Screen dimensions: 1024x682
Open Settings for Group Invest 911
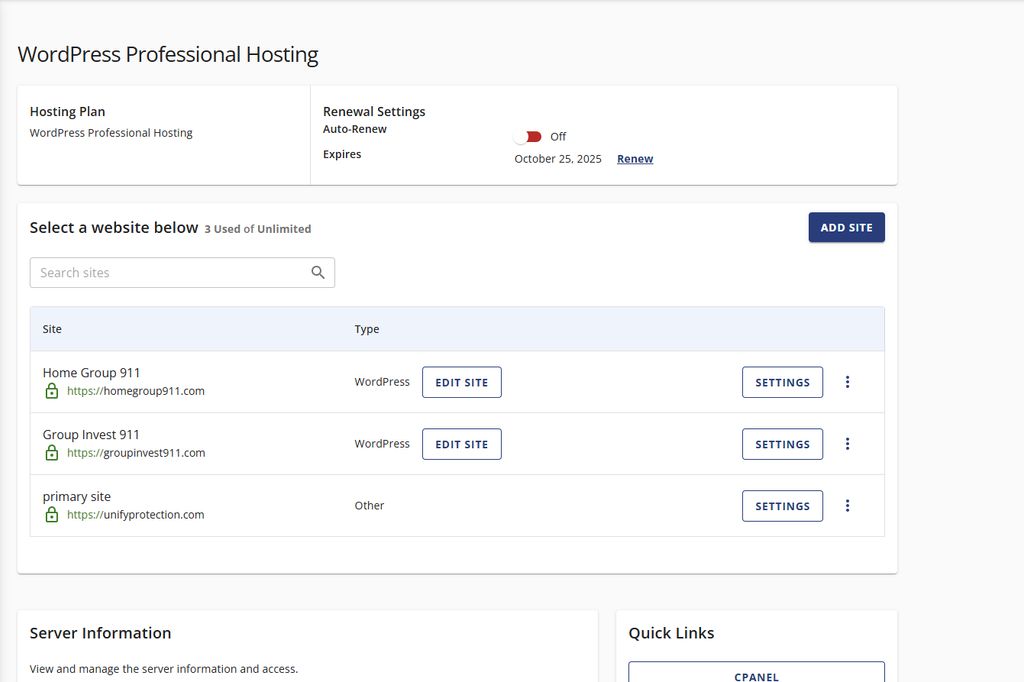pyautogui.click(x=782, y=444)
